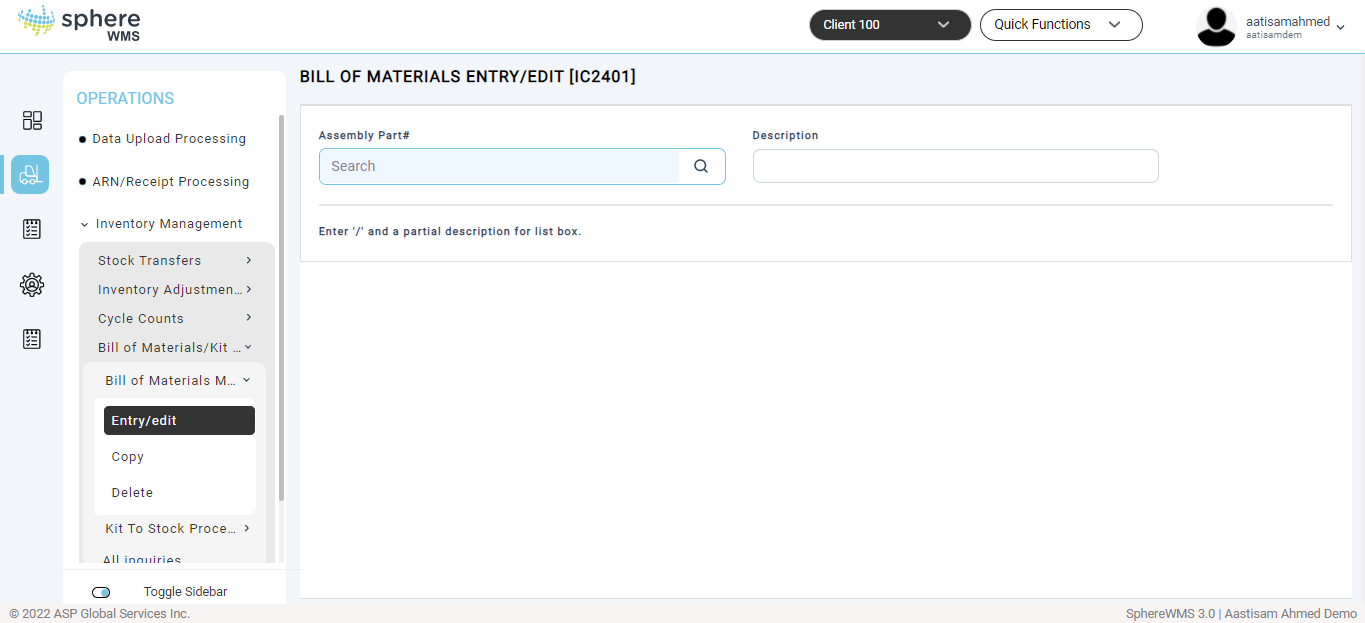Open the dashboard grid icon in sidebar
Image resolution: width=1365 pixels, height=623 pixels.
tap(32, 120)
